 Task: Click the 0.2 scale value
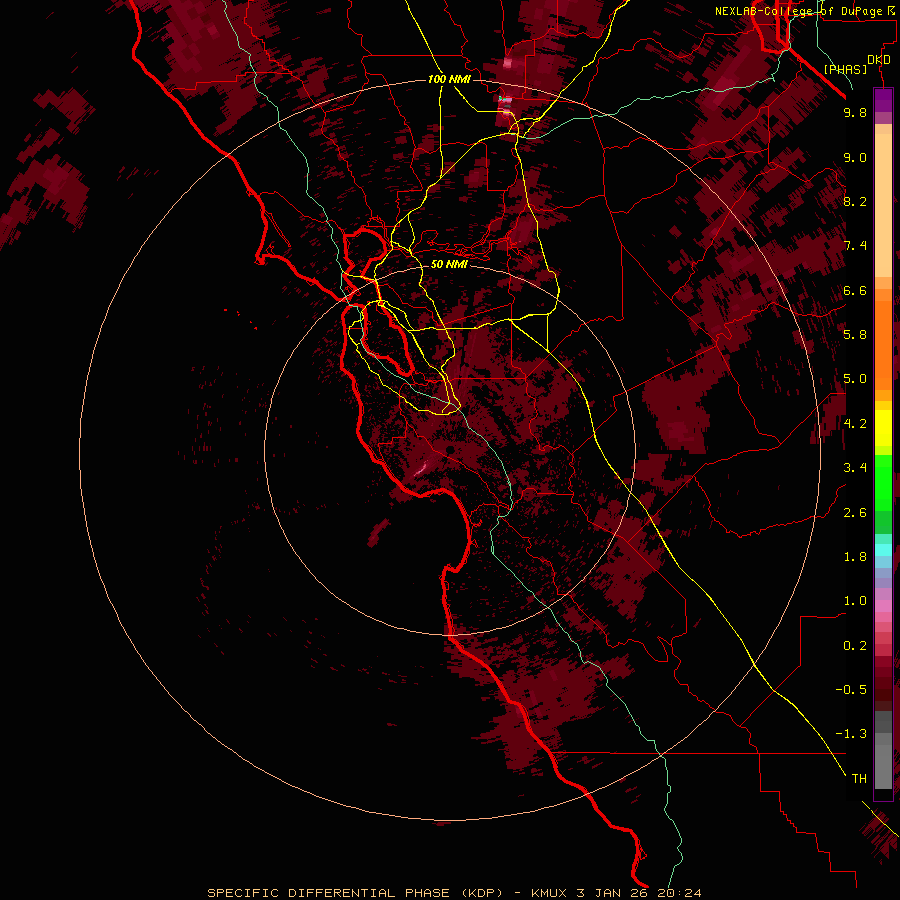[855, 646]
